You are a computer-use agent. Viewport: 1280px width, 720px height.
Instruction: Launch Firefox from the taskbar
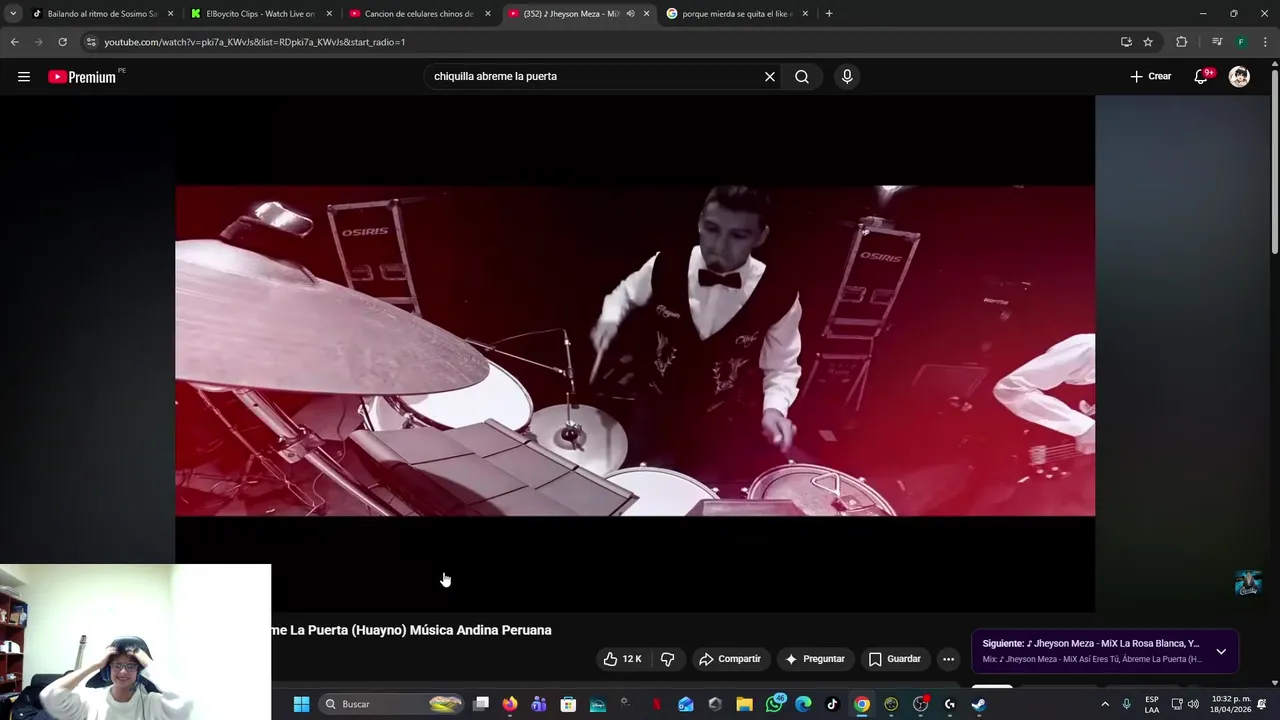click(510, 704)
